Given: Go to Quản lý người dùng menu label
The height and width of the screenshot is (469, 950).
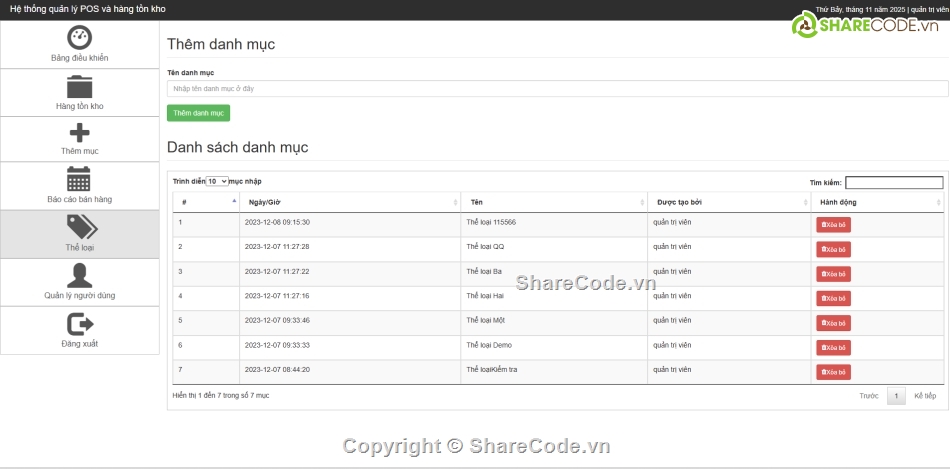Looking at the screenshot, I should coord(79,296).
